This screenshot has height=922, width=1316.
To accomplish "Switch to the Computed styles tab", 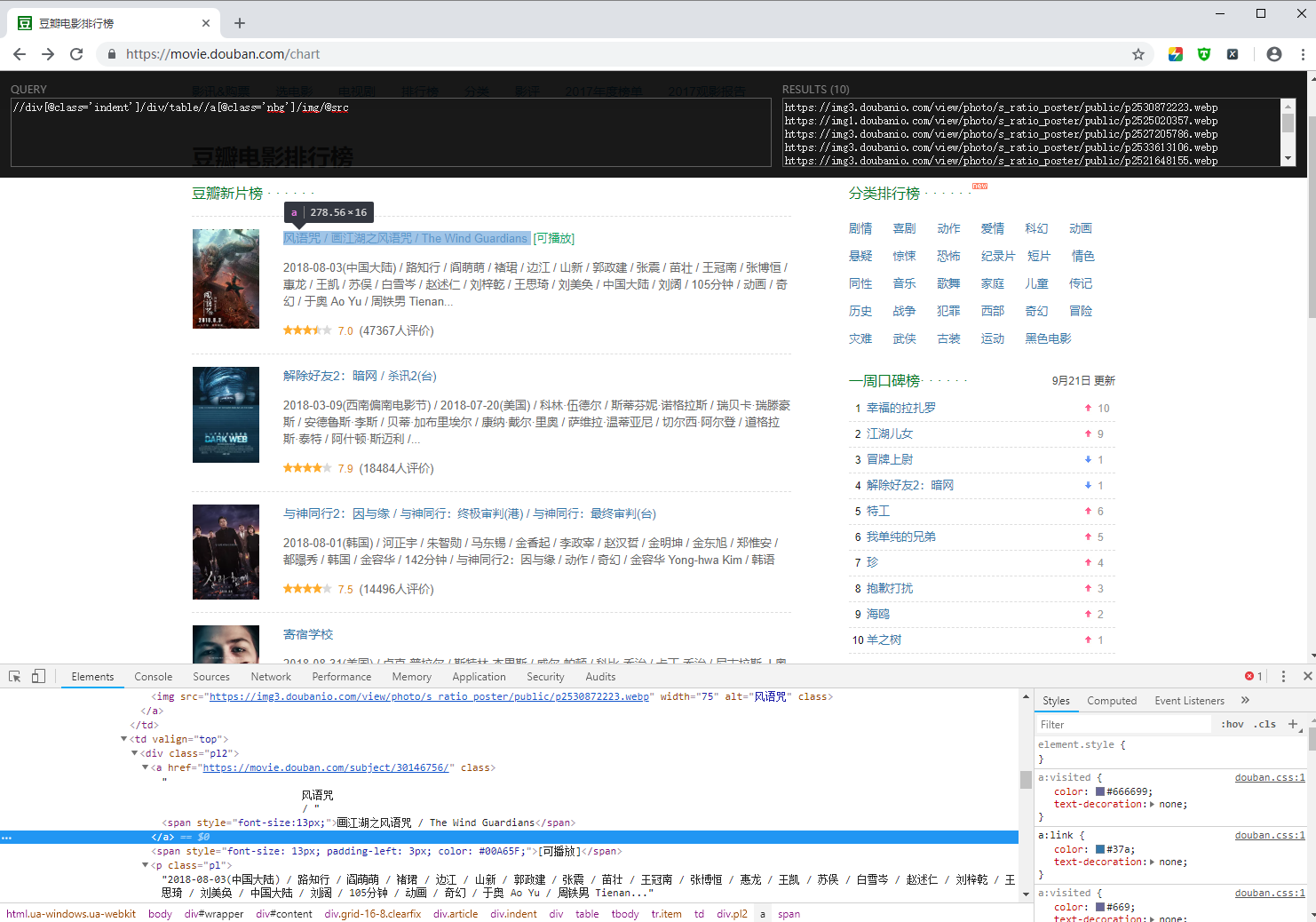I will [1112, 701].
